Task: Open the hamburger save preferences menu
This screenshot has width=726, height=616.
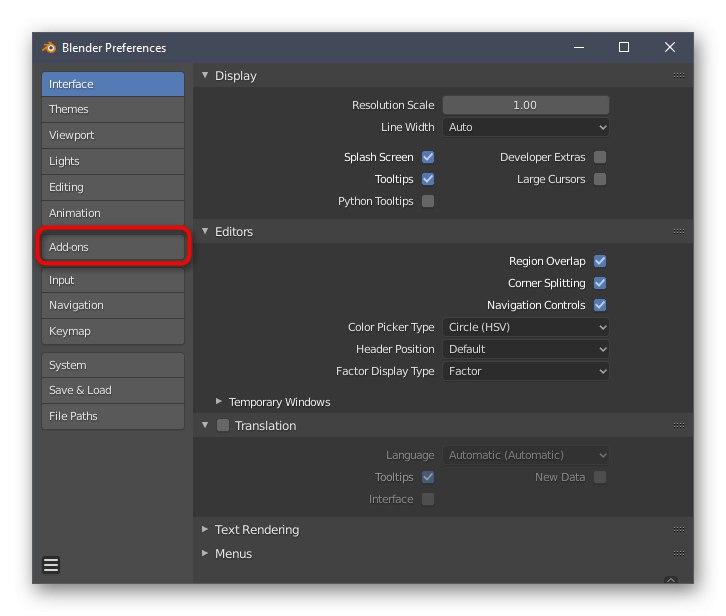Action: click(51, 565)
